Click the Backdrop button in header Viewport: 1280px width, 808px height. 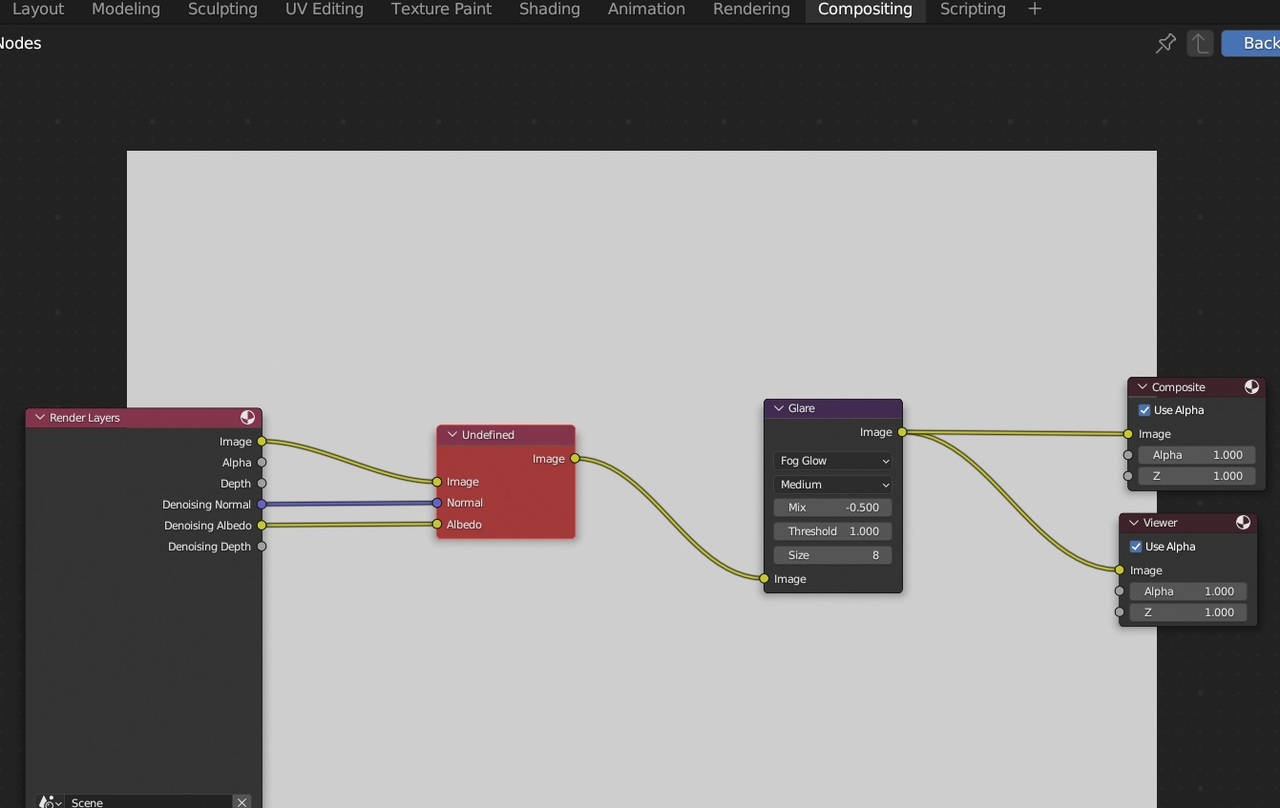click(x=1251, y=43)
